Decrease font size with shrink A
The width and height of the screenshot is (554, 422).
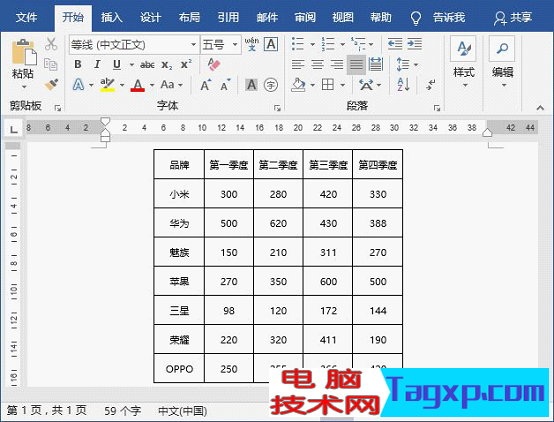tap(225, 85)
